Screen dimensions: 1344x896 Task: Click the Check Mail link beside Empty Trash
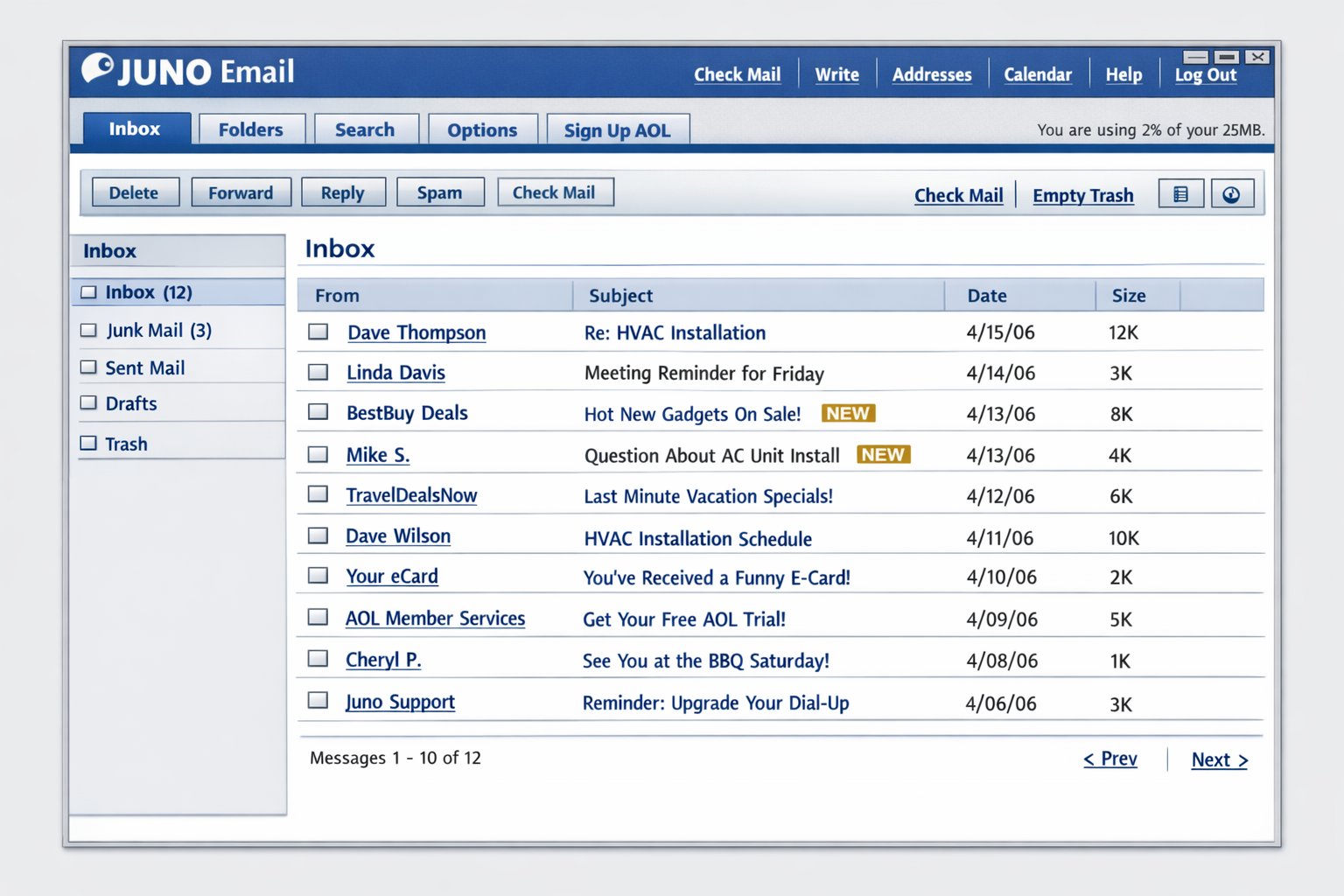coord(959,195)
